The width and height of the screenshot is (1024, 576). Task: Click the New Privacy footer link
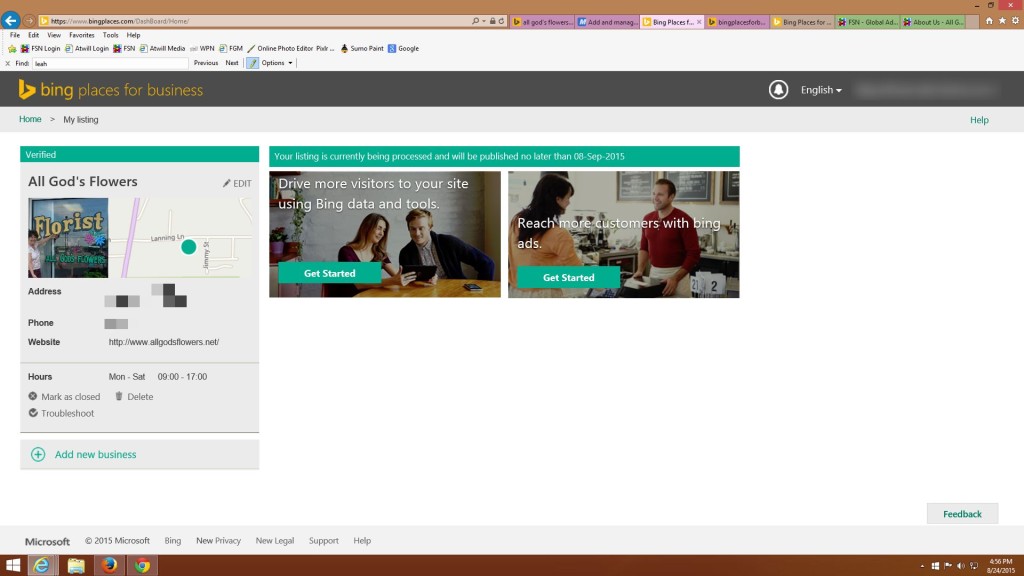[x=218, y=541]
